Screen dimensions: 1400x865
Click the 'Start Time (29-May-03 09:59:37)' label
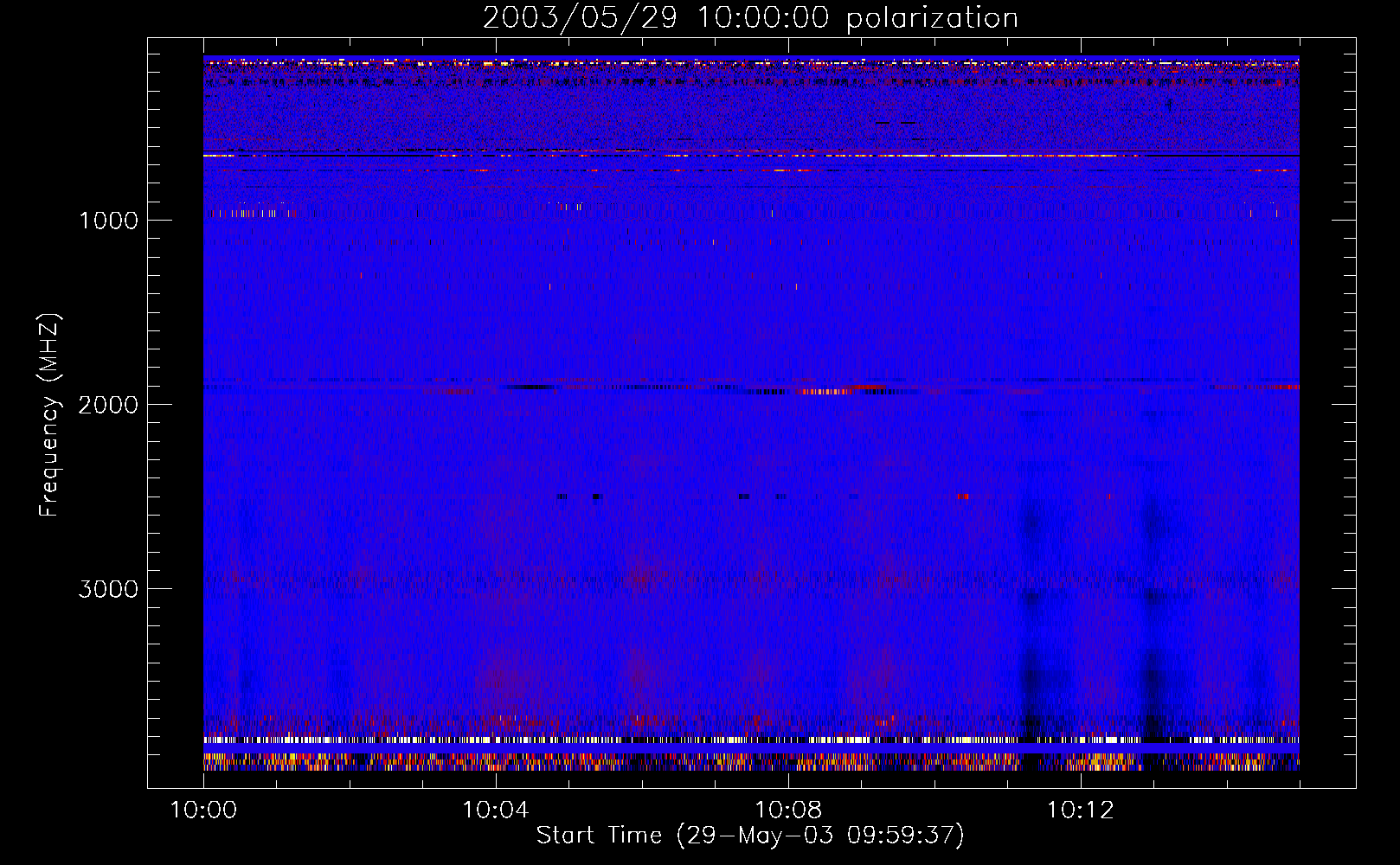tap(750, 836)
